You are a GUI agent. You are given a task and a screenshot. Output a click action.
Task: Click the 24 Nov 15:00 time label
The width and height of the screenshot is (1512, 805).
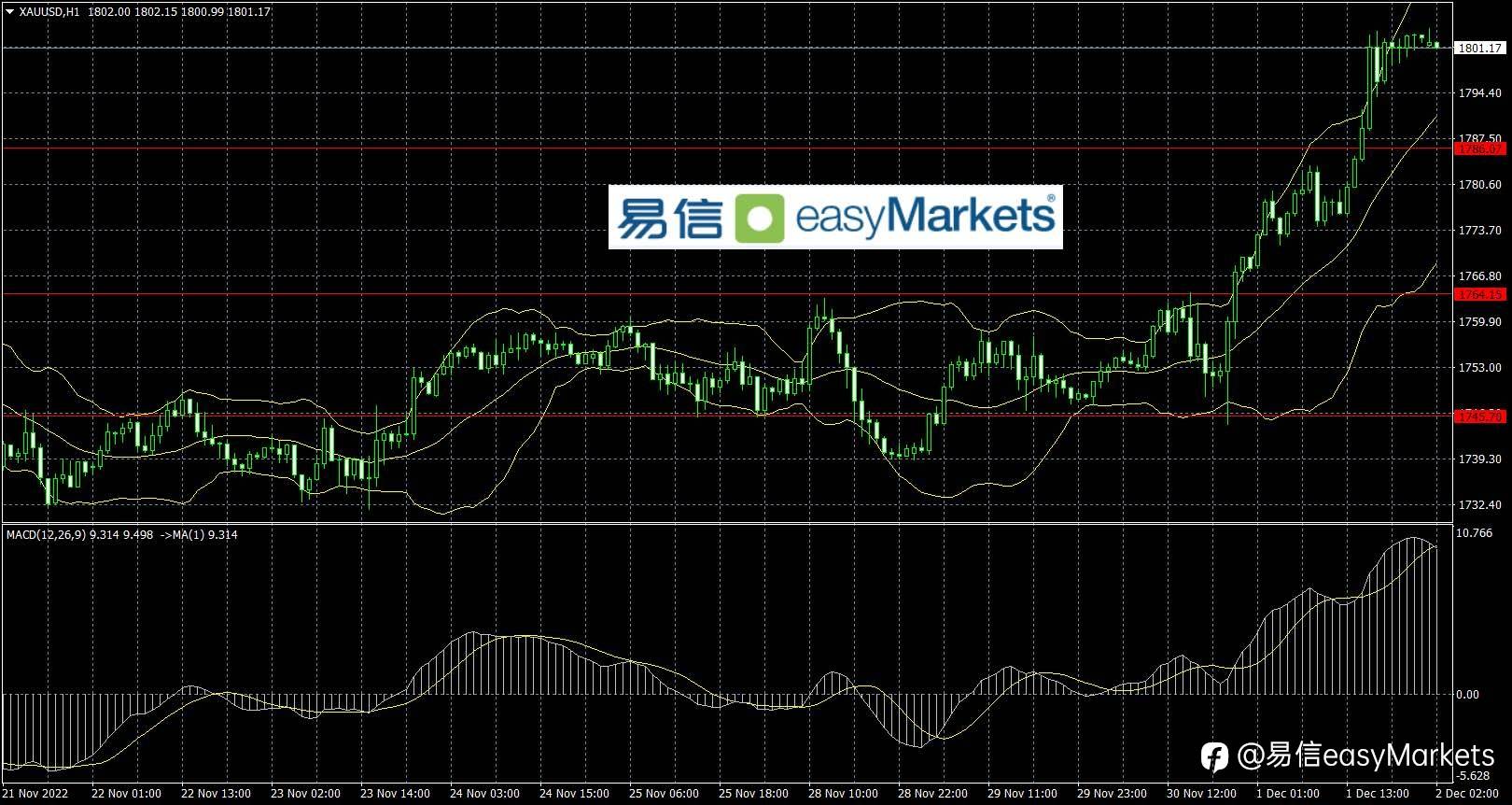tap(574, 794)
